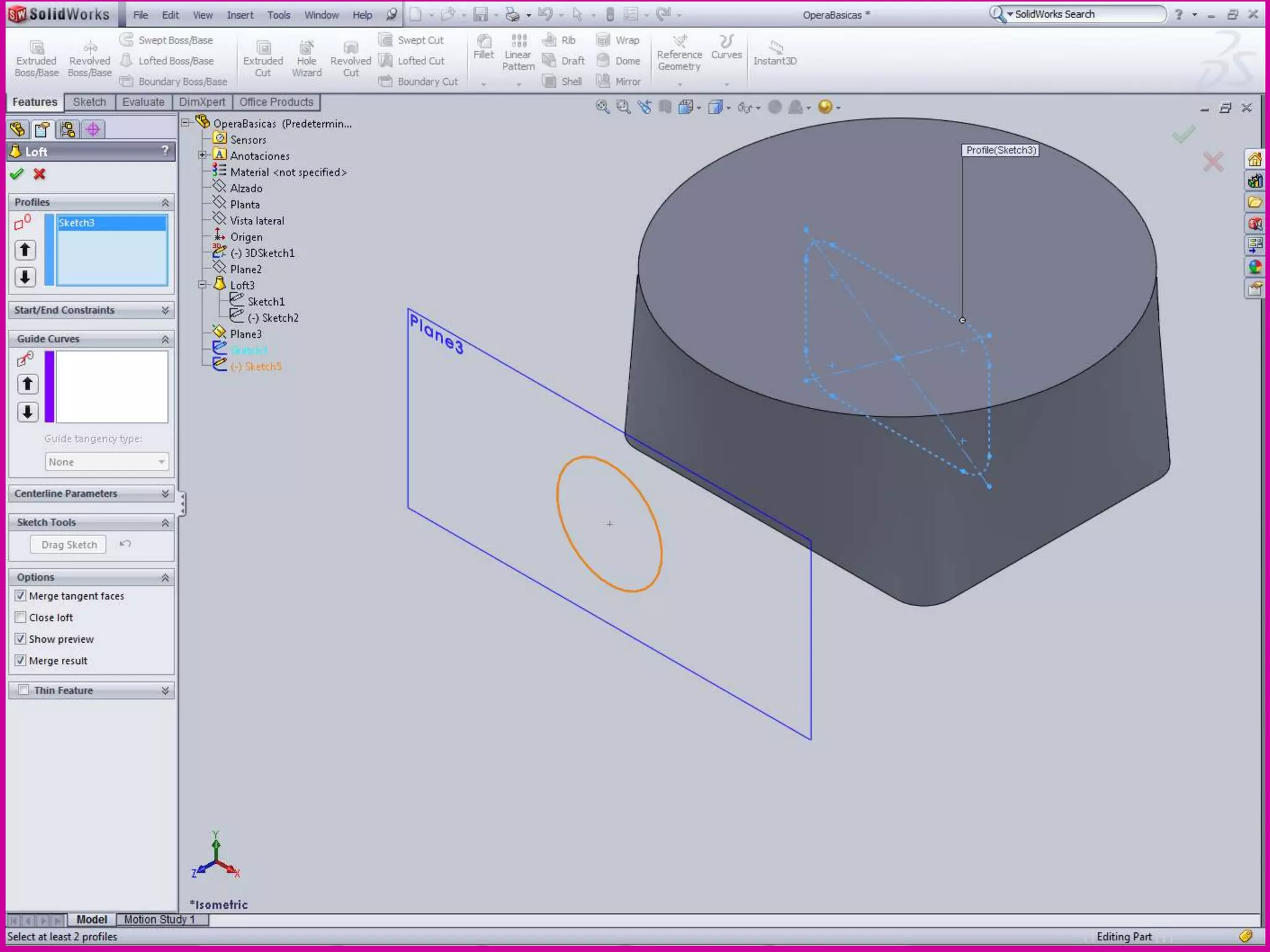The image size is (1270, 952).
Task: Open the Insert menu
Action: coord(239,15)
